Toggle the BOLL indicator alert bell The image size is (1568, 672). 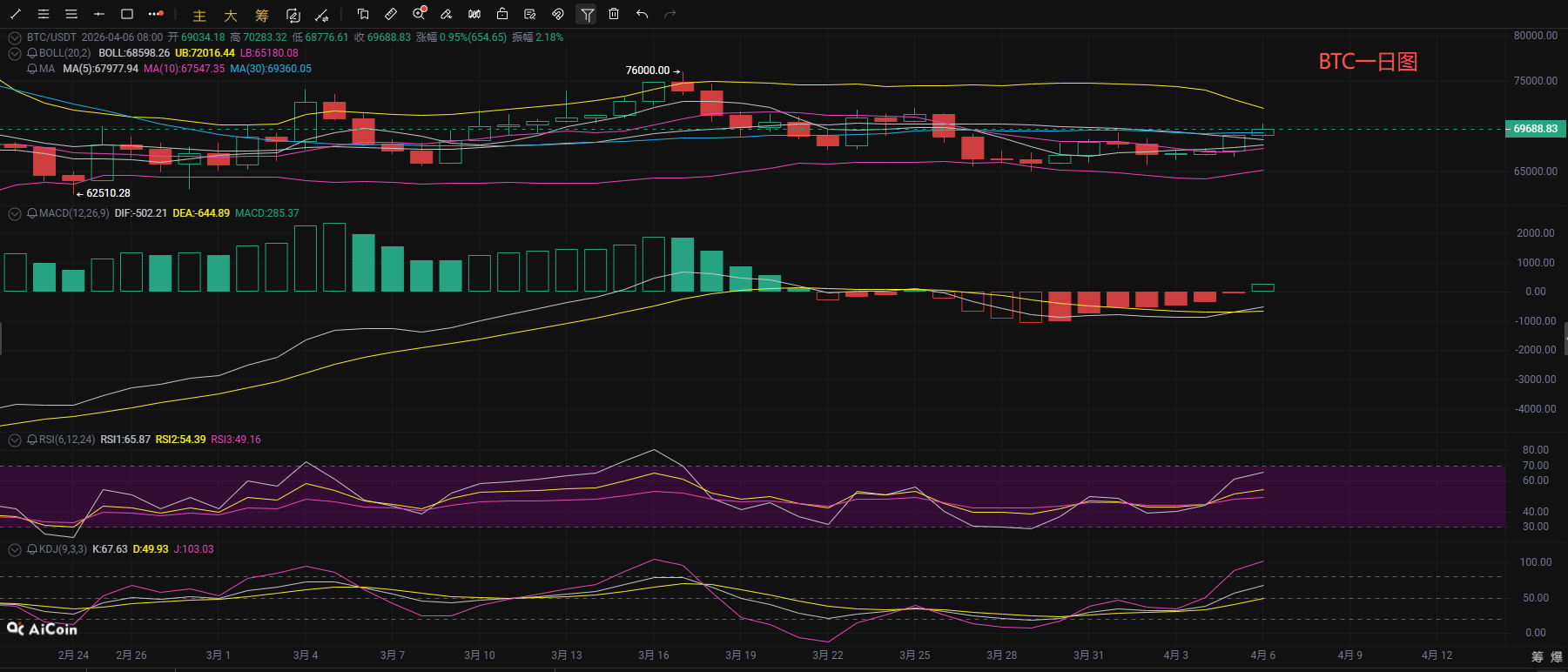(x=32, y=53)
